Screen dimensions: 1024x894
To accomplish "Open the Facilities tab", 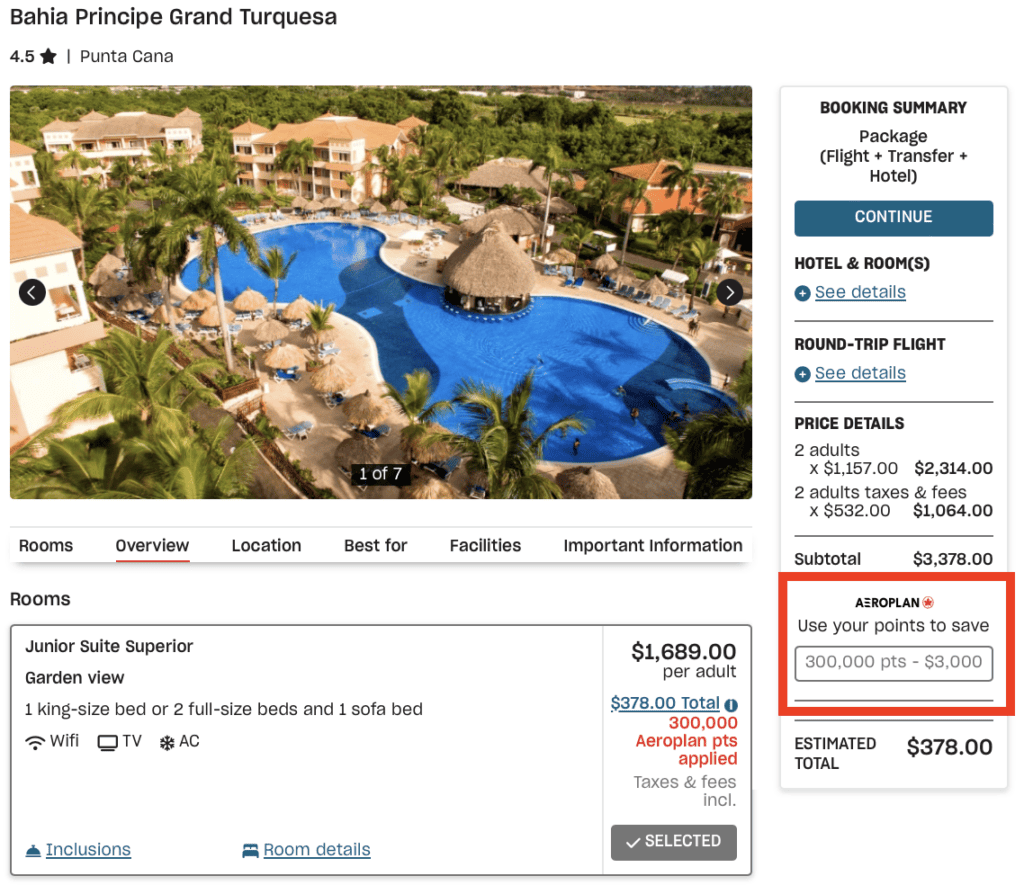I will pyautogui.click(x=485, y=545).
